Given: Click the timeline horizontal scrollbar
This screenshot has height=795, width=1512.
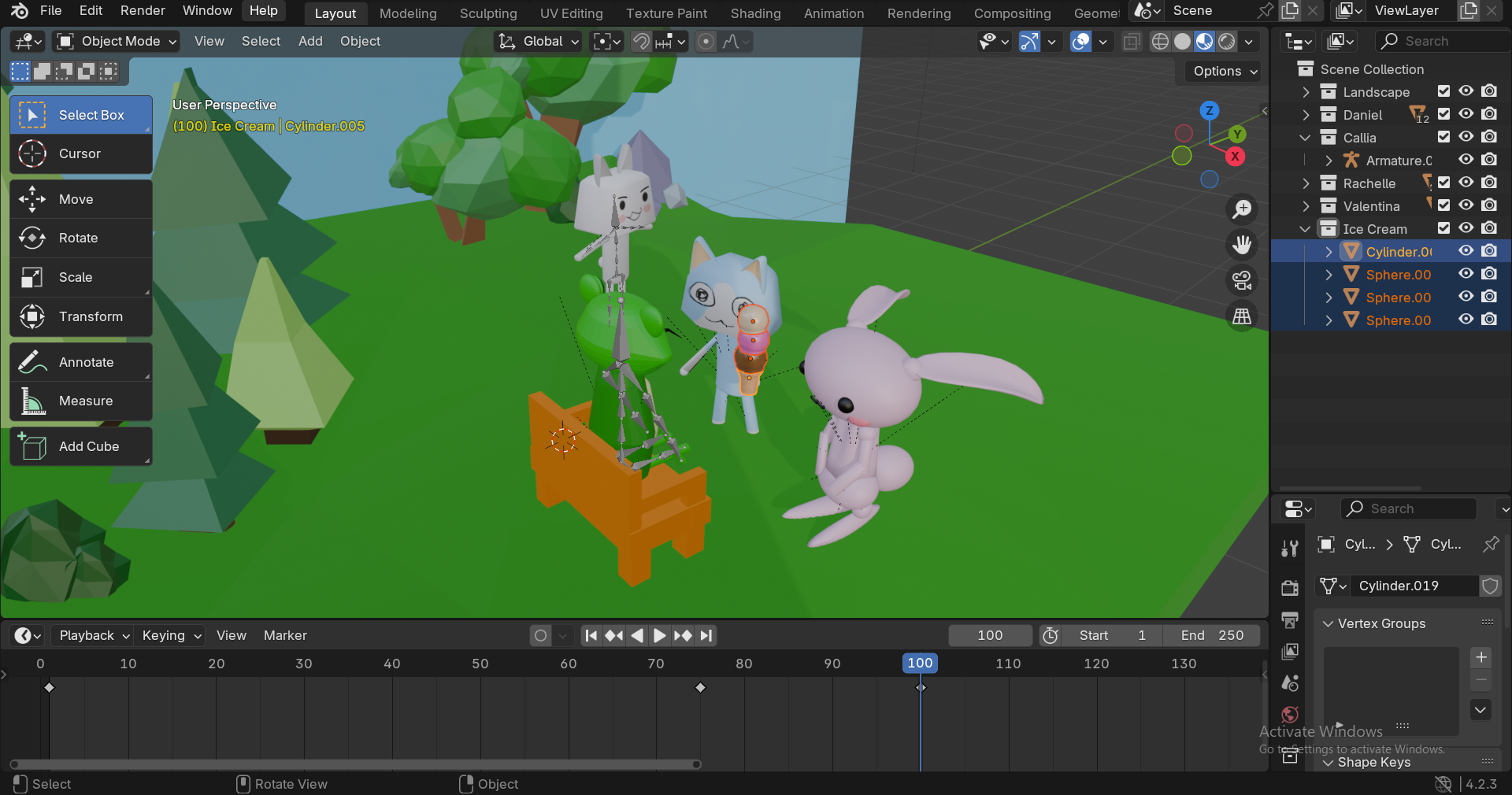Looking at the screenshot, I should (354, 764).
